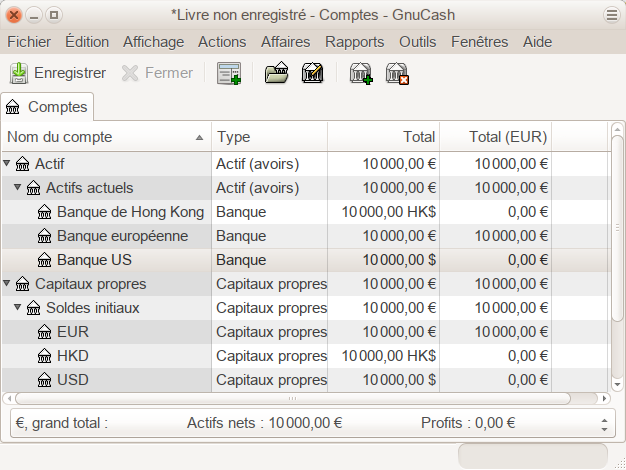Click Profits : 0,00 € summary text

tap(468, 423)
